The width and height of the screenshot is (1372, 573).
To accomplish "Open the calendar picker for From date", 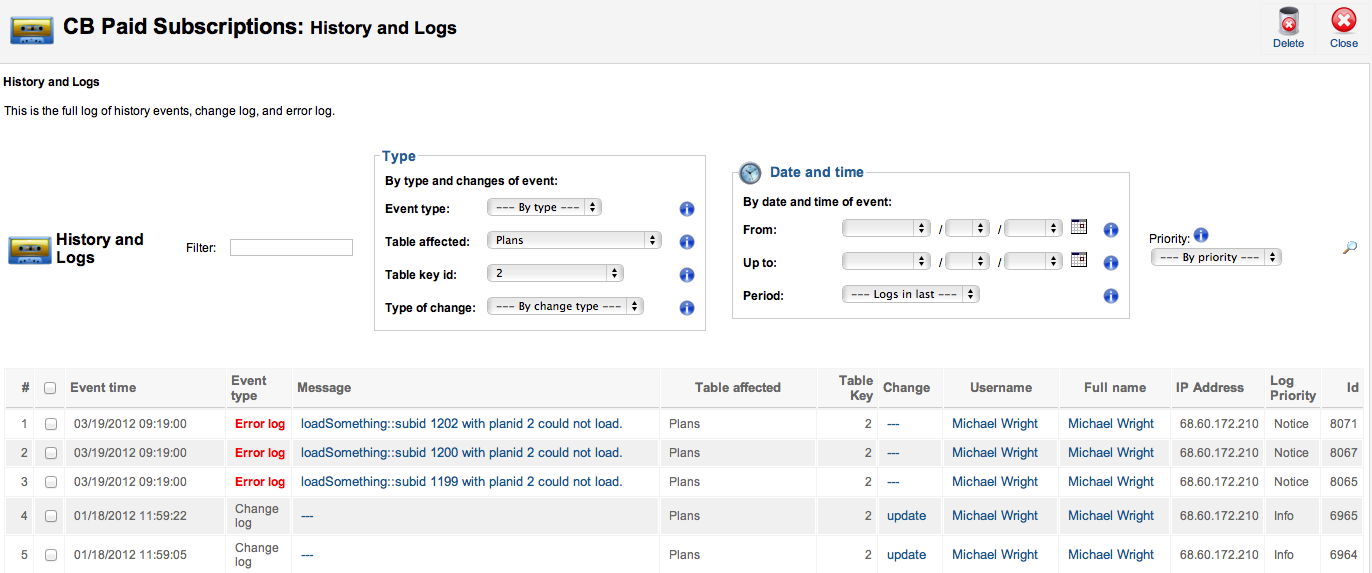I will click(1079, 228).
